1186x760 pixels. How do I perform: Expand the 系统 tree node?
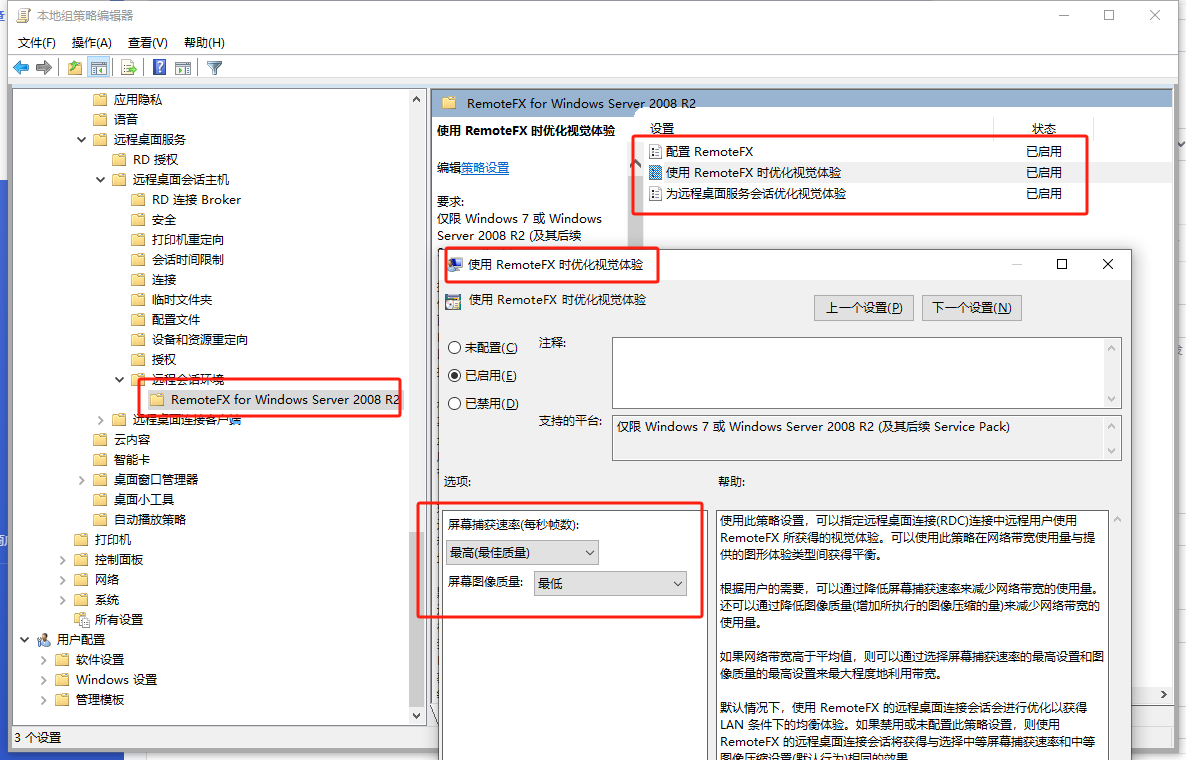coord(62,600)
